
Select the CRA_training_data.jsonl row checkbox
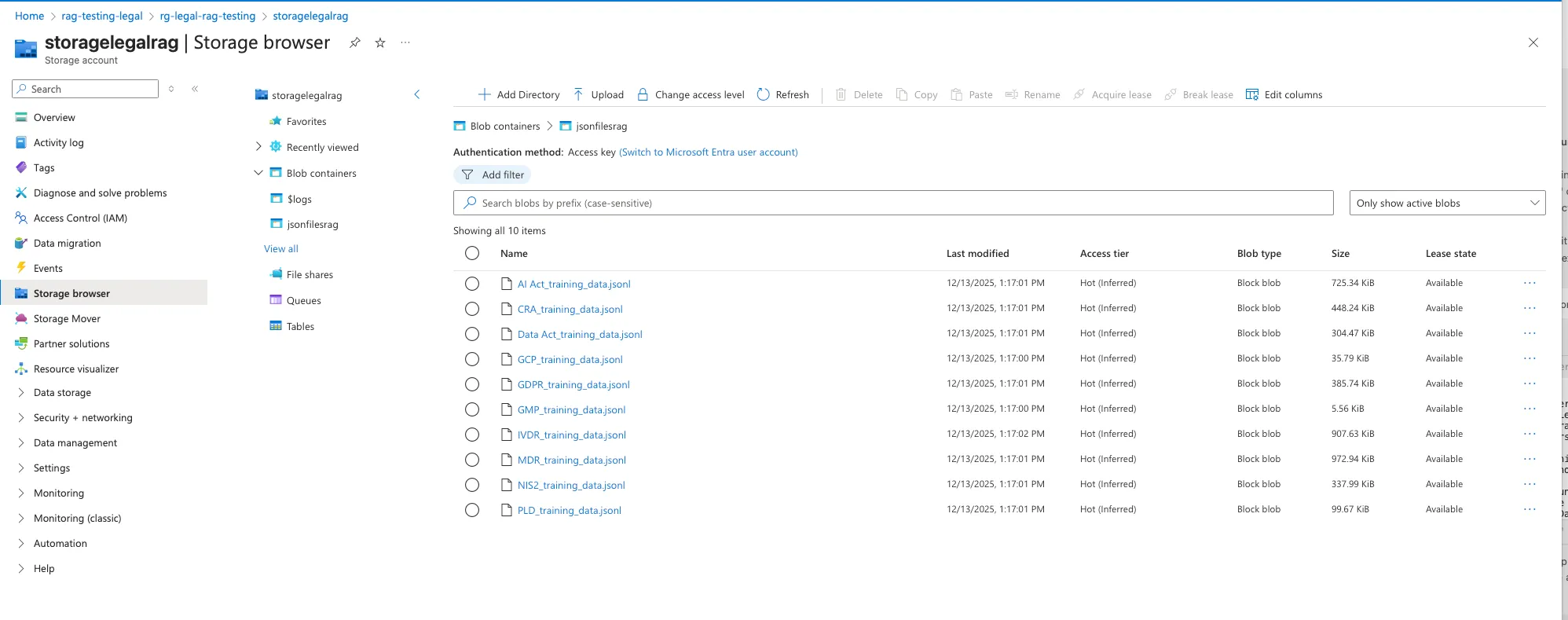tap(472, 309)
